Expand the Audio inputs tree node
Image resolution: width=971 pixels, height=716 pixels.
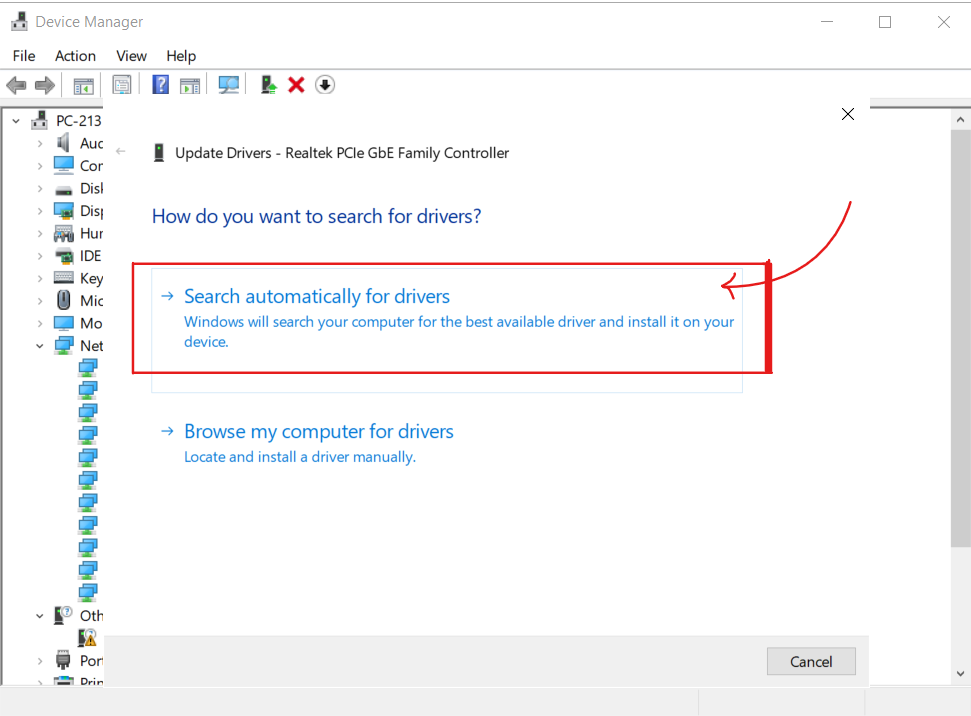click(x=40, y=143)
